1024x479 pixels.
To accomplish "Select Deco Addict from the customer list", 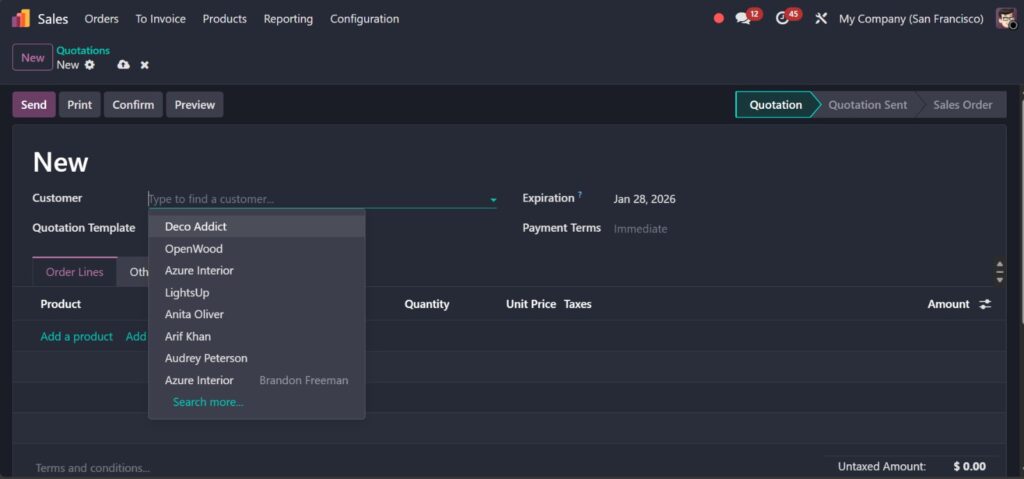I will [196, 227].
